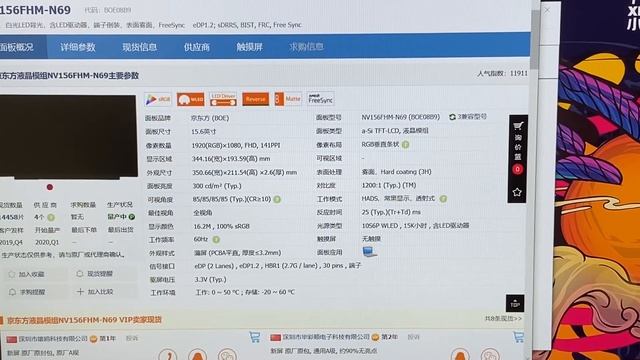Open the 3兼容型号 compatible models link

point(472,117)
